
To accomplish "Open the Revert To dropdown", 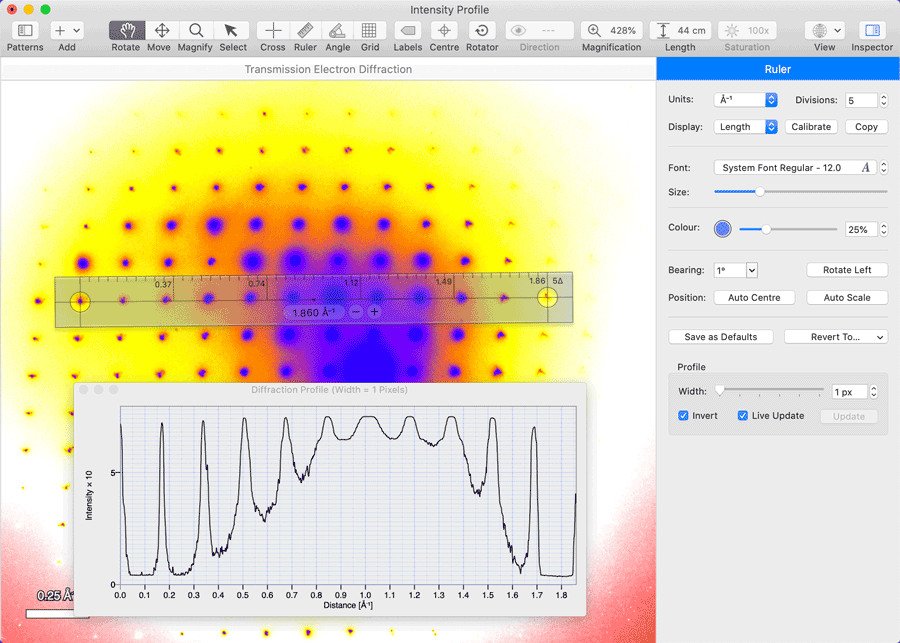I will point(836,337).
